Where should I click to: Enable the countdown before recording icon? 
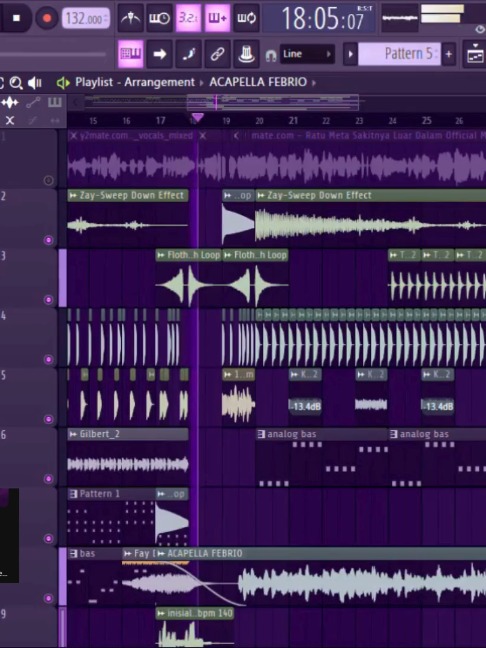(188, 18)
